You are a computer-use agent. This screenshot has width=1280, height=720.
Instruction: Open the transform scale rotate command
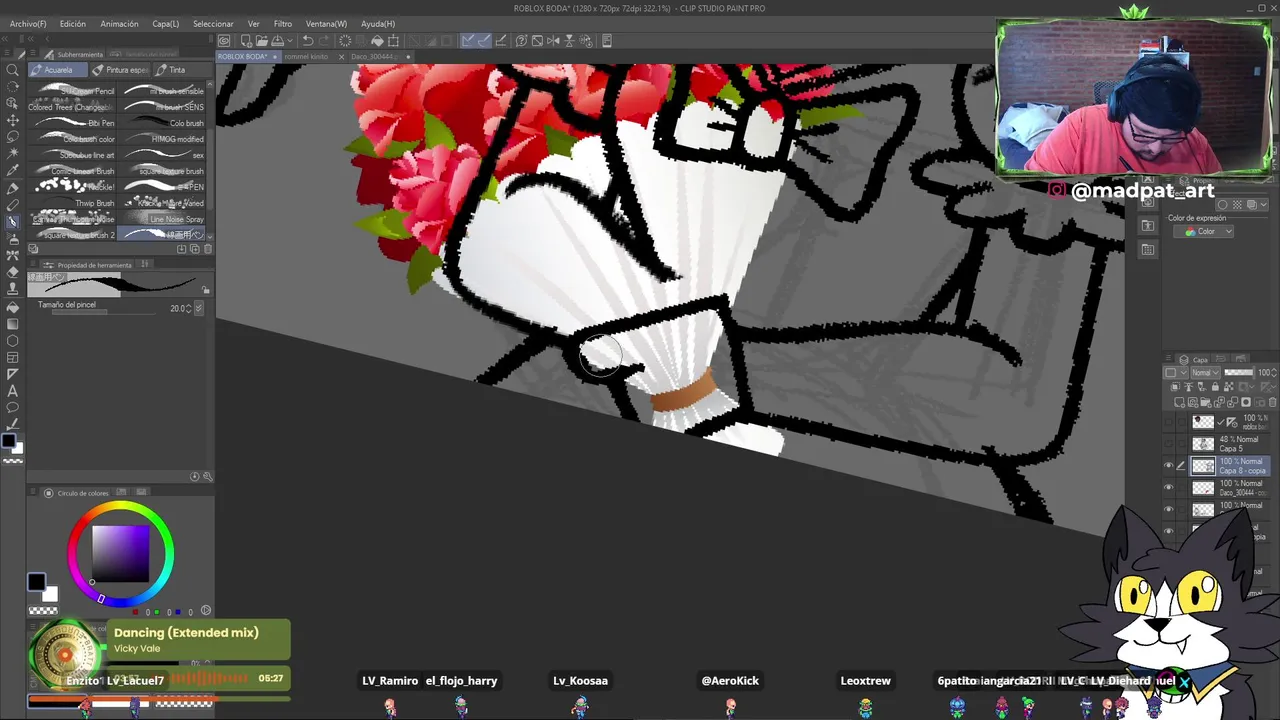(393, 41)
